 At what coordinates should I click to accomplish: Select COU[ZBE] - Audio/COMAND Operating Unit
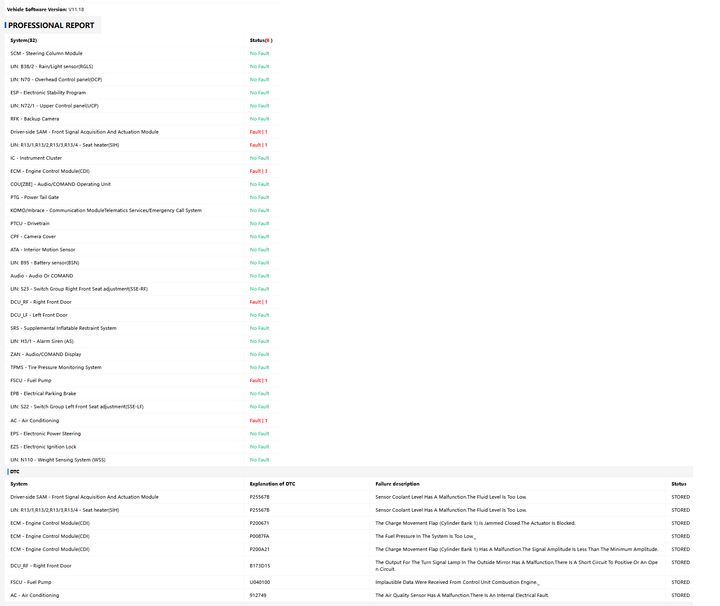click(60, 184)
